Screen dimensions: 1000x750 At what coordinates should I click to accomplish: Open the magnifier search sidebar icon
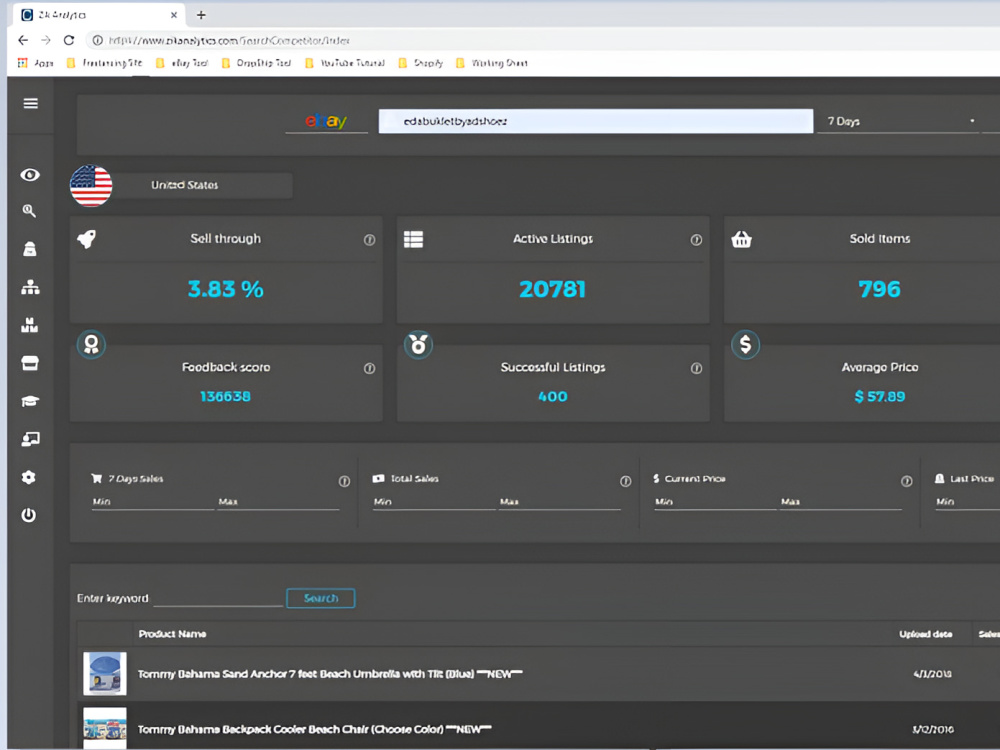(29, 211)
